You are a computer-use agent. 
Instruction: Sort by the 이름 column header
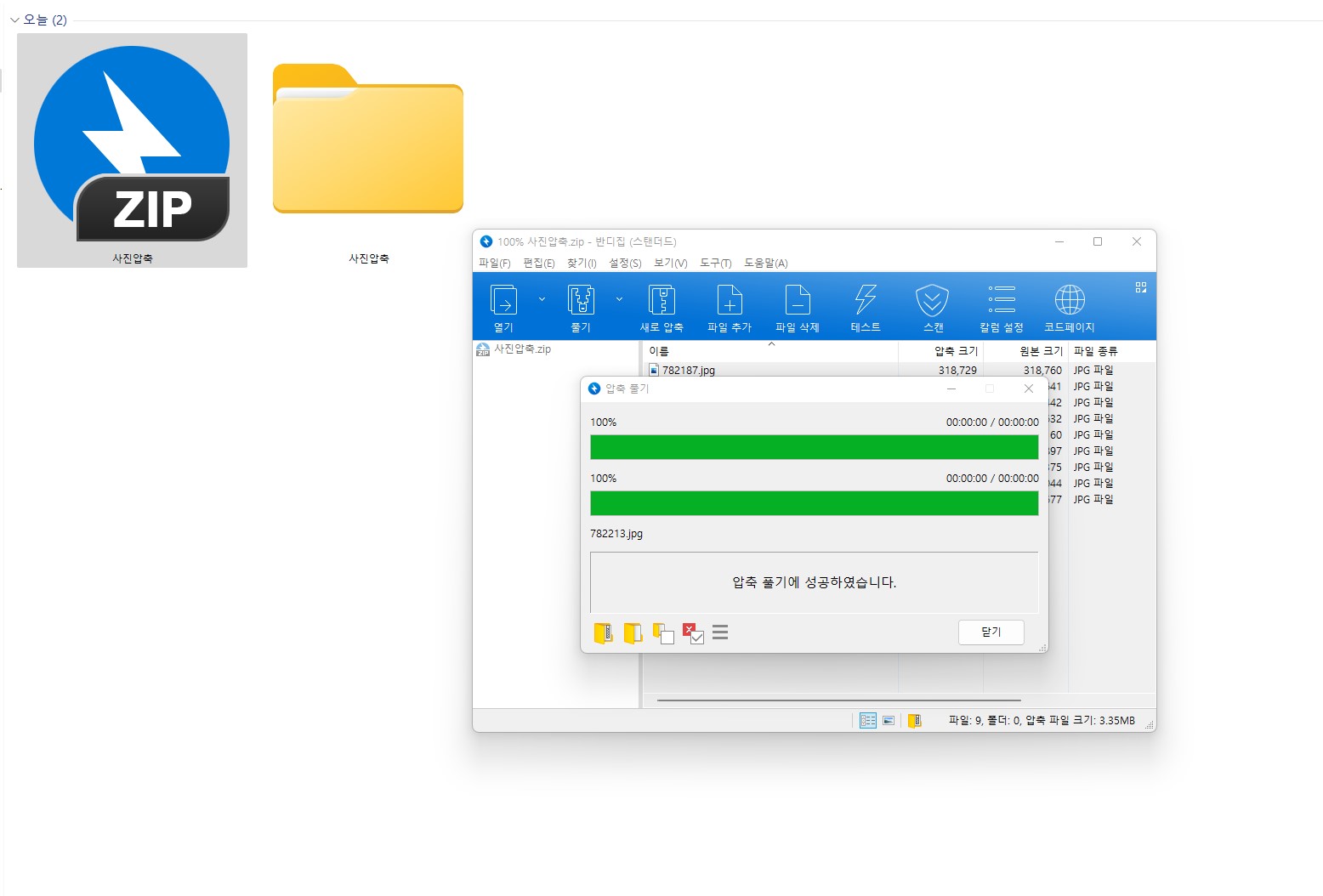coord(770,350)
